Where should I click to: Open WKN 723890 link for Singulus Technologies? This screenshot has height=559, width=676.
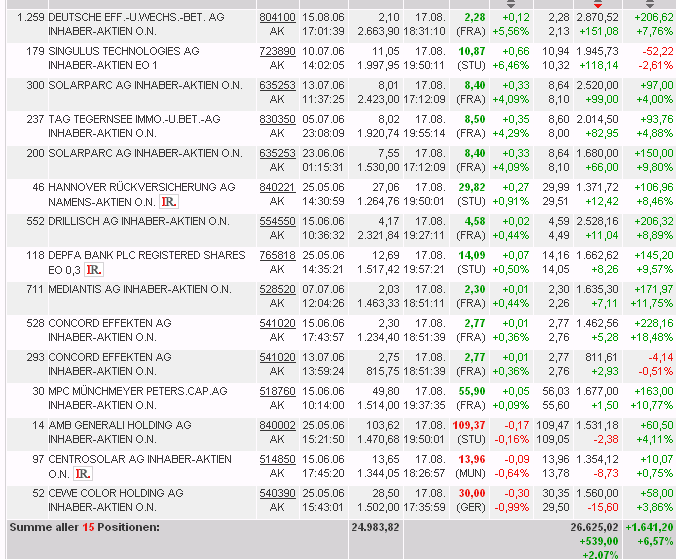tap(277, 52)
